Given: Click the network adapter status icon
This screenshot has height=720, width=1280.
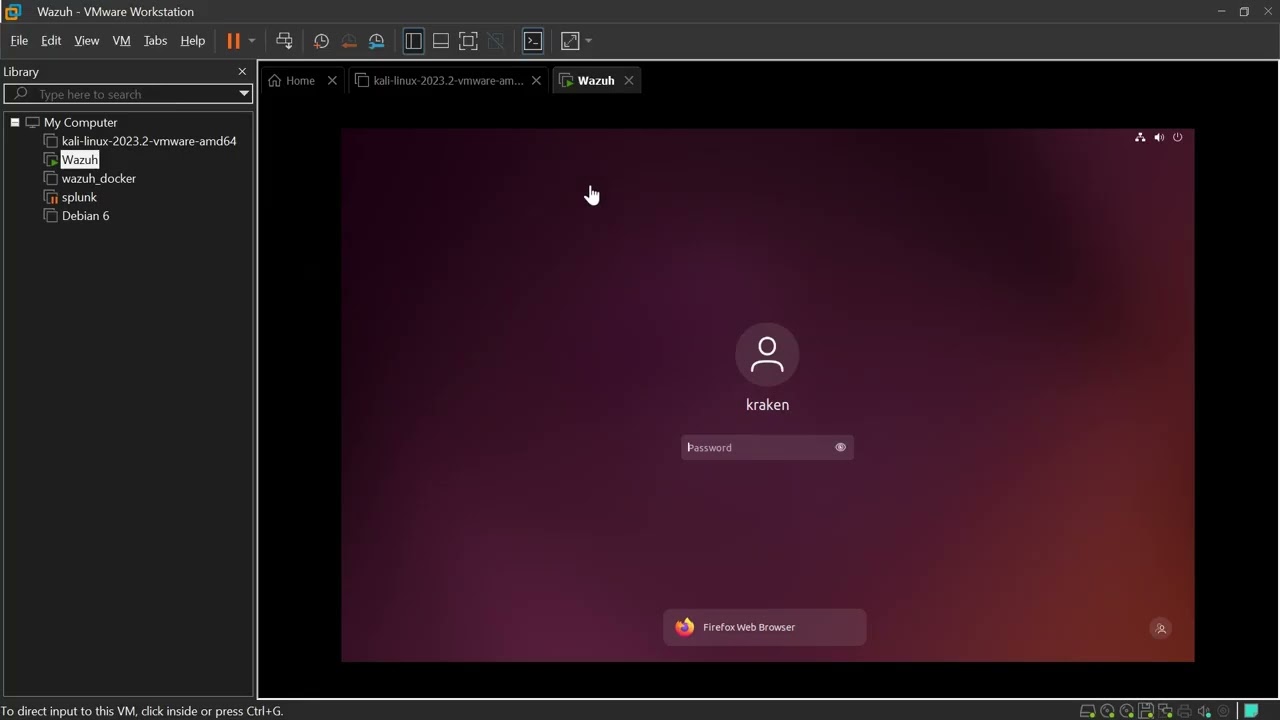Looking at the screenshot, I should [x=1165, y=711].
